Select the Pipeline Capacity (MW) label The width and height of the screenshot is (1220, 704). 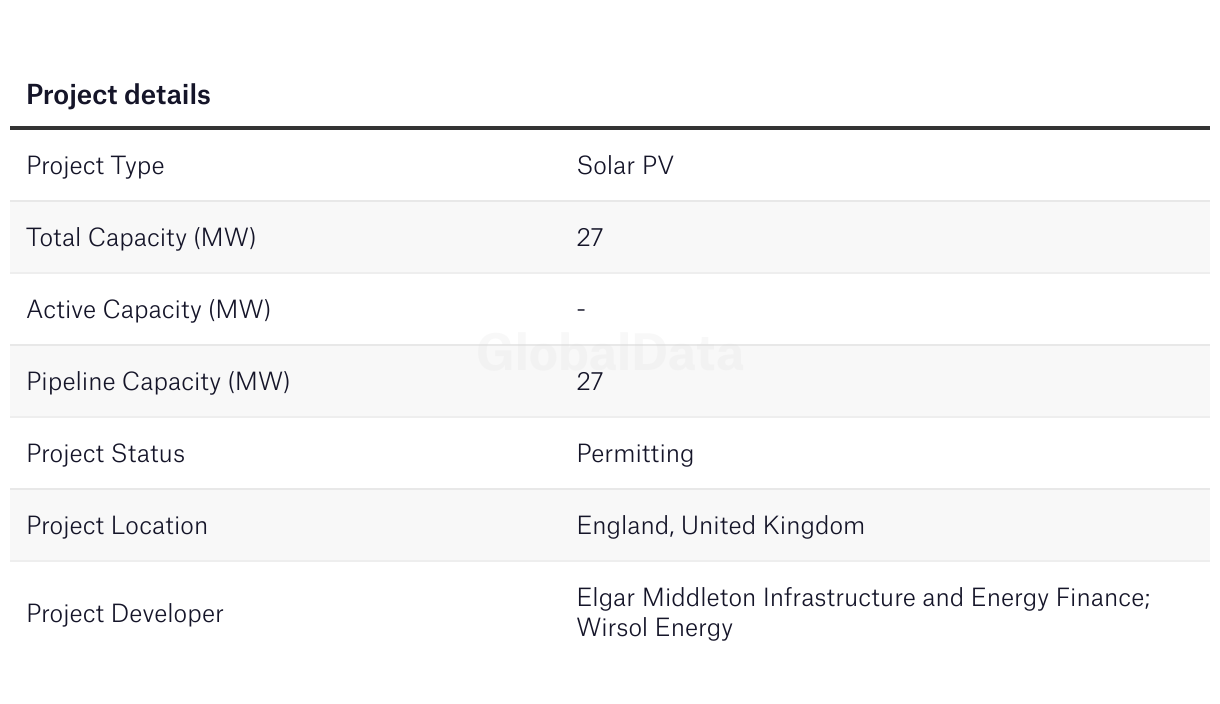coord(158,382)
